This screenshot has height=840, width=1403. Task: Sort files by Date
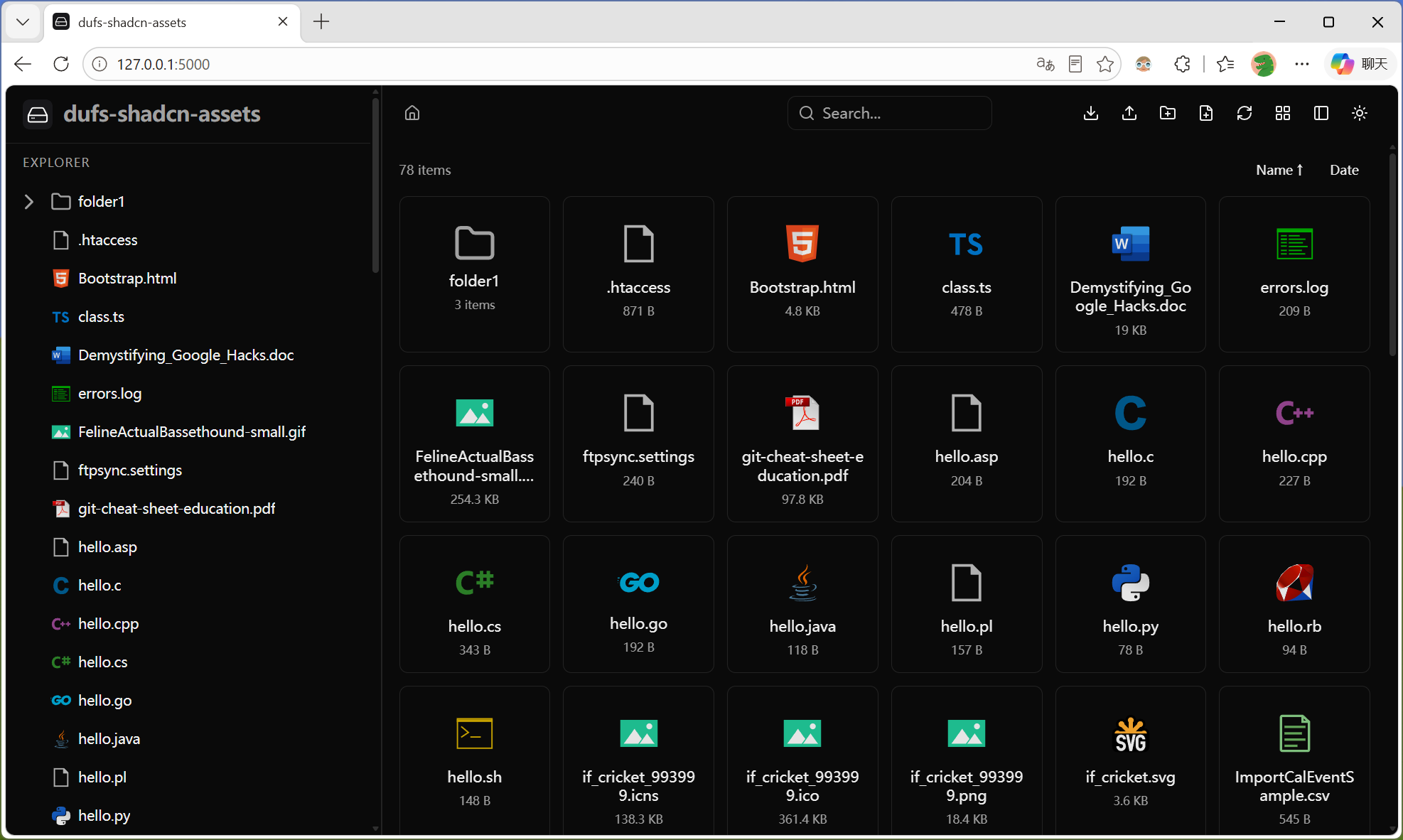pos(1344,170)
